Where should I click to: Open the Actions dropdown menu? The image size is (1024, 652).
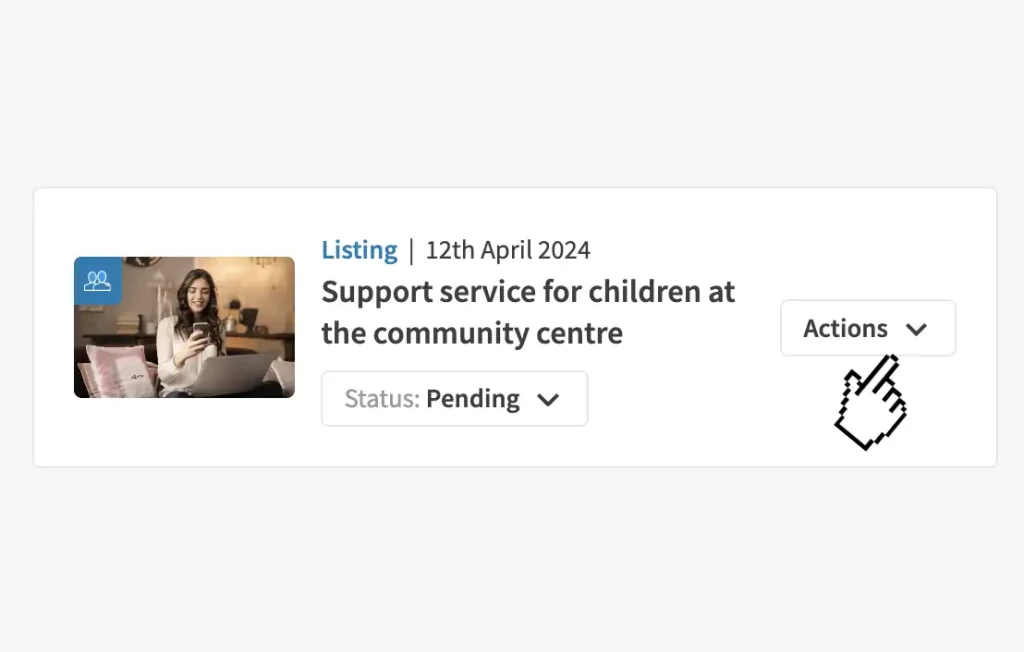[867, 328]
